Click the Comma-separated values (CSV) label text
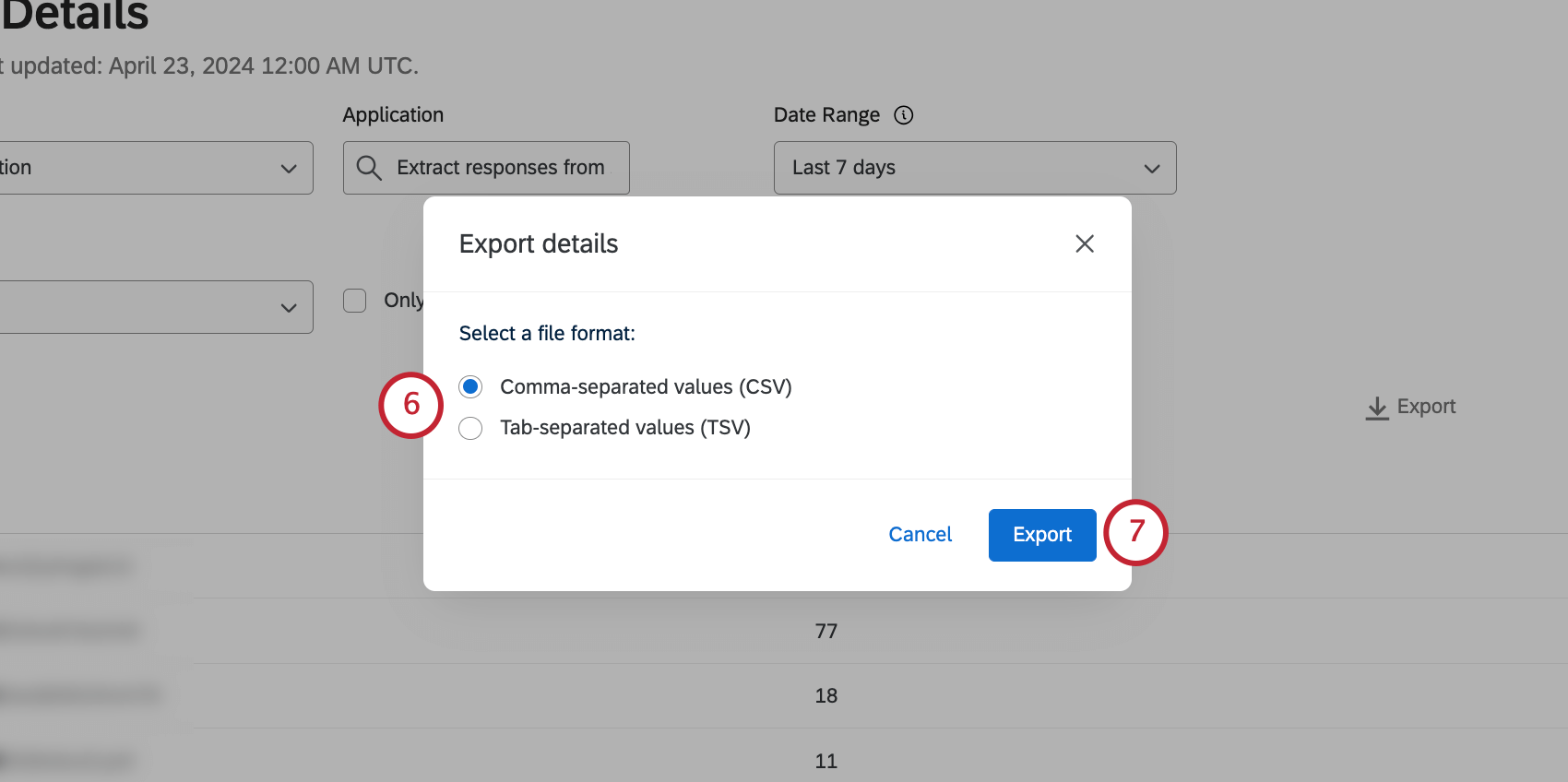This screenshot has width=1568, height=782. (x=646, y=387)
